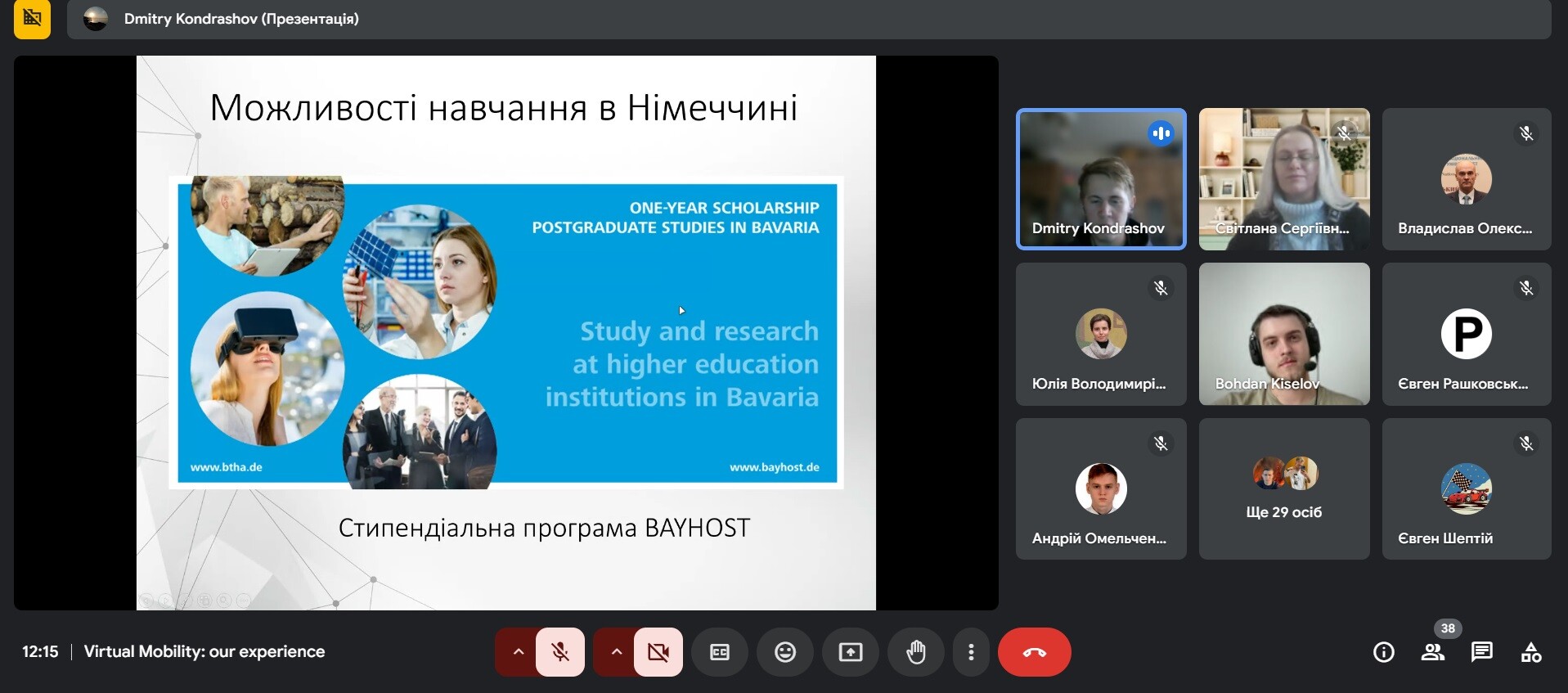Click muted mic icon on Андрій Омельчен... tile
This screenshot has width=1568, height=693.
[x=1161, y=443]
